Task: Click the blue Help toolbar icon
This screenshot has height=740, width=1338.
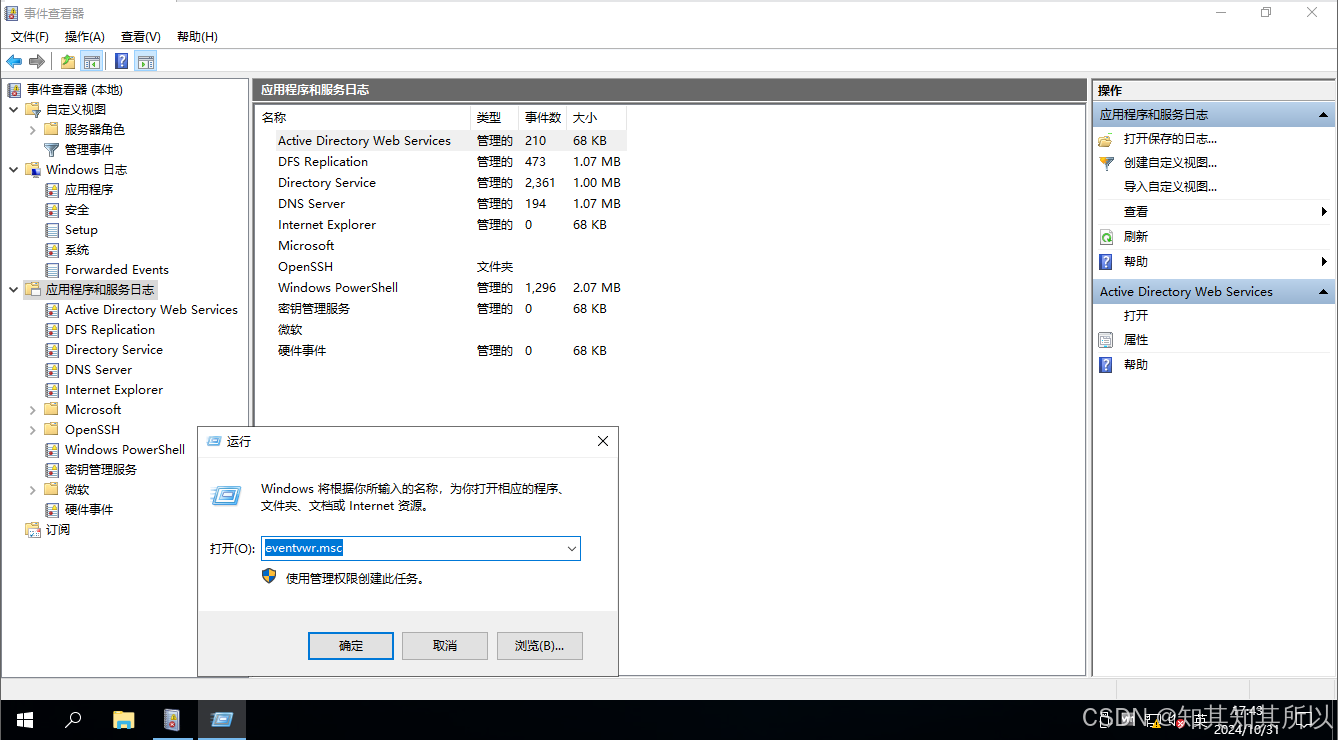Action: coord(121,61)
